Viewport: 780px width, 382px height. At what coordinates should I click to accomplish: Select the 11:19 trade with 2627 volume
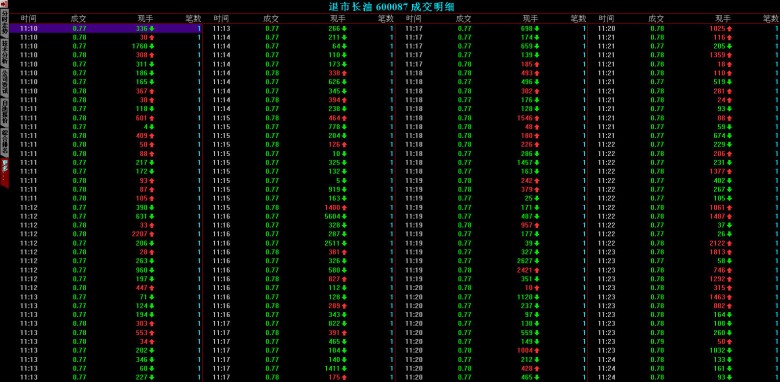pos(491,261)
